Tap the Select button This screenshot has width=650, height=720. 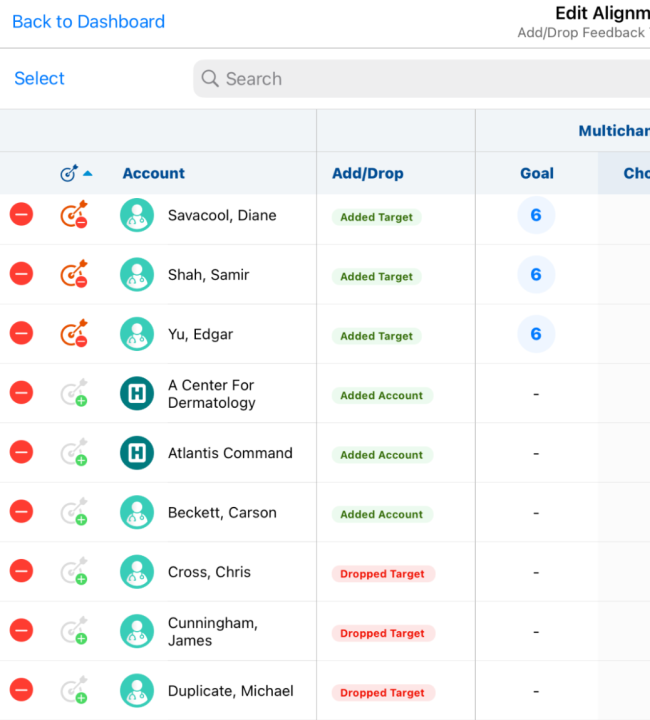(39, 79)
